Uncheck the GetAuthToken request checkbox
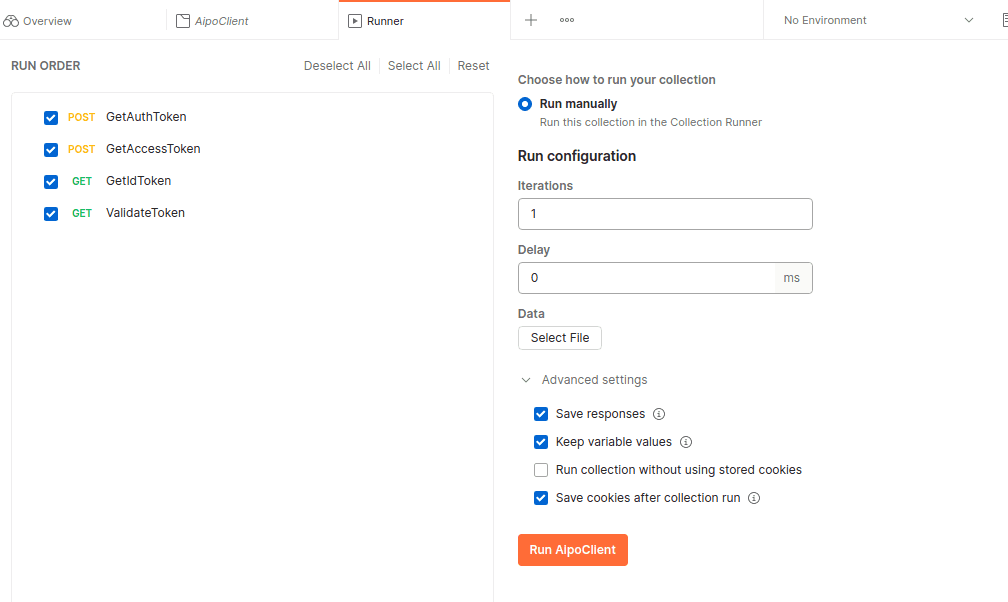 [x=51, y=118]
